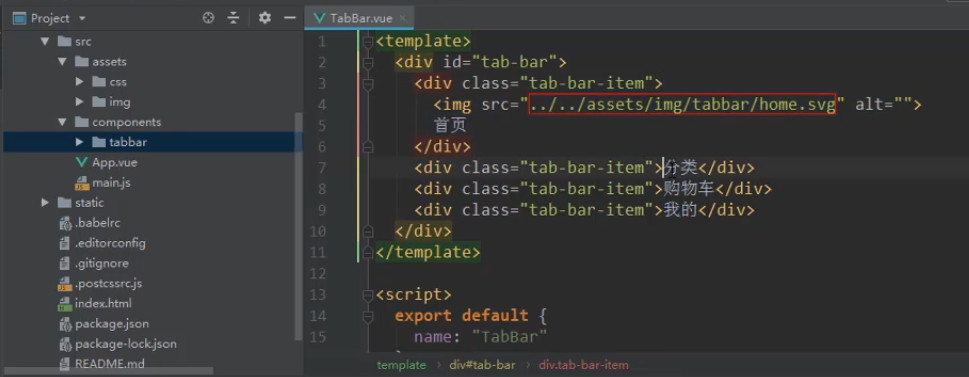The image size is (969, 377).
Task: Expand the static folder arrow
Action: pos(44,203)
